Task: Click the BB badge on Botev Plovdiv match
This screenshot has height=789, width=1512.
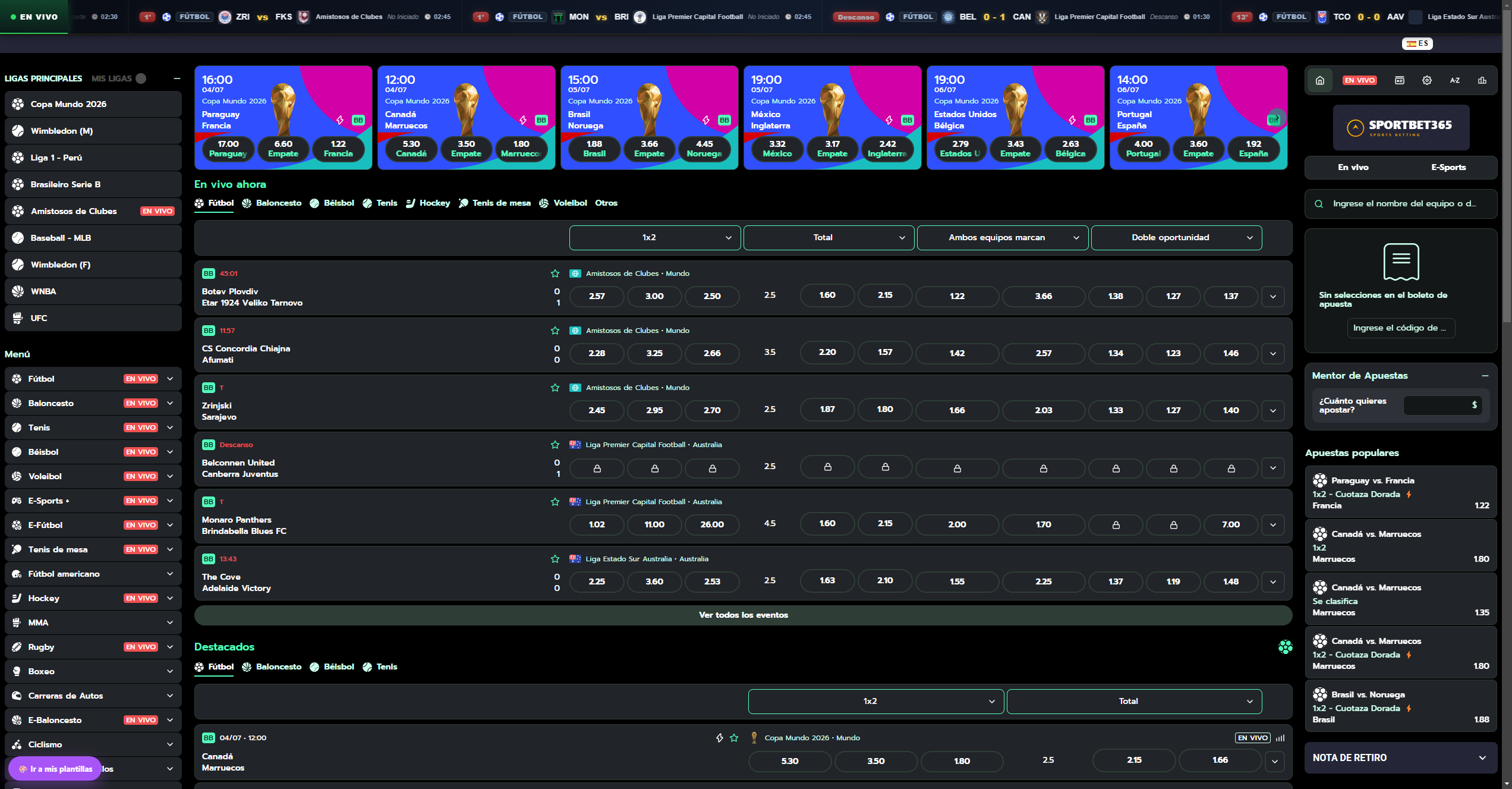Action: point(208,274)
